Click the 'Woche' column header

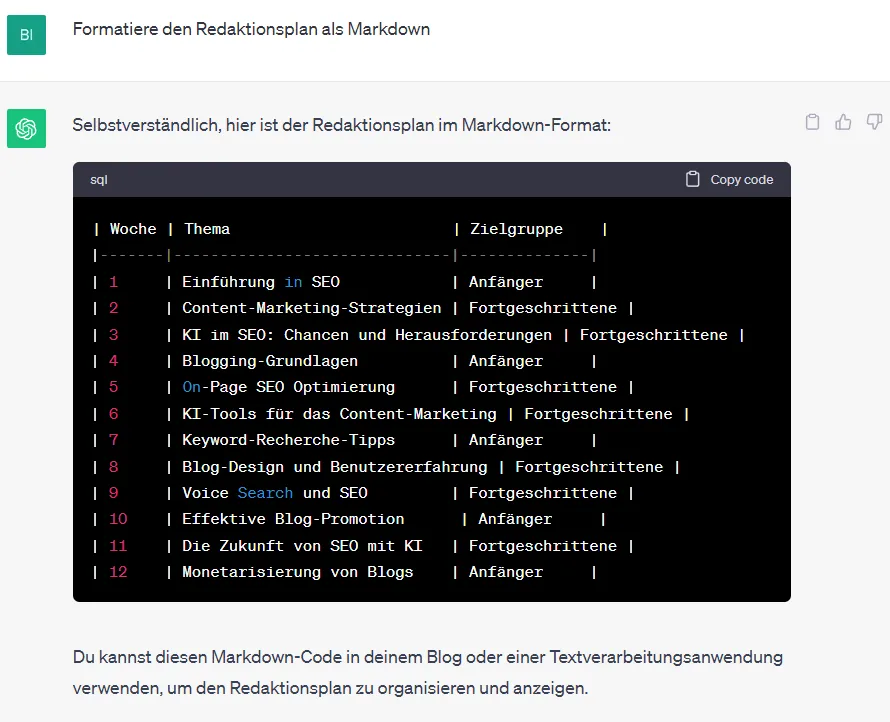pos(133,229)
